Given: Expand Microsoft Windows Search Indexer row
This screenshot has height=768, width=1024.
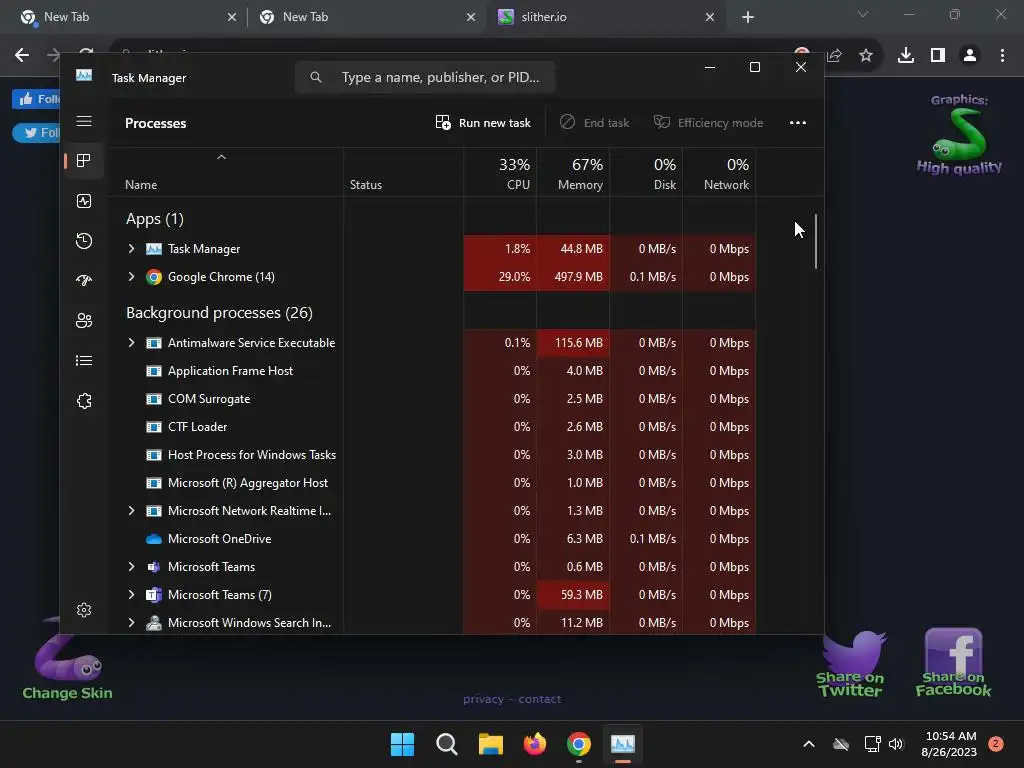Looking at the screenshot, I should coord(131,623).
